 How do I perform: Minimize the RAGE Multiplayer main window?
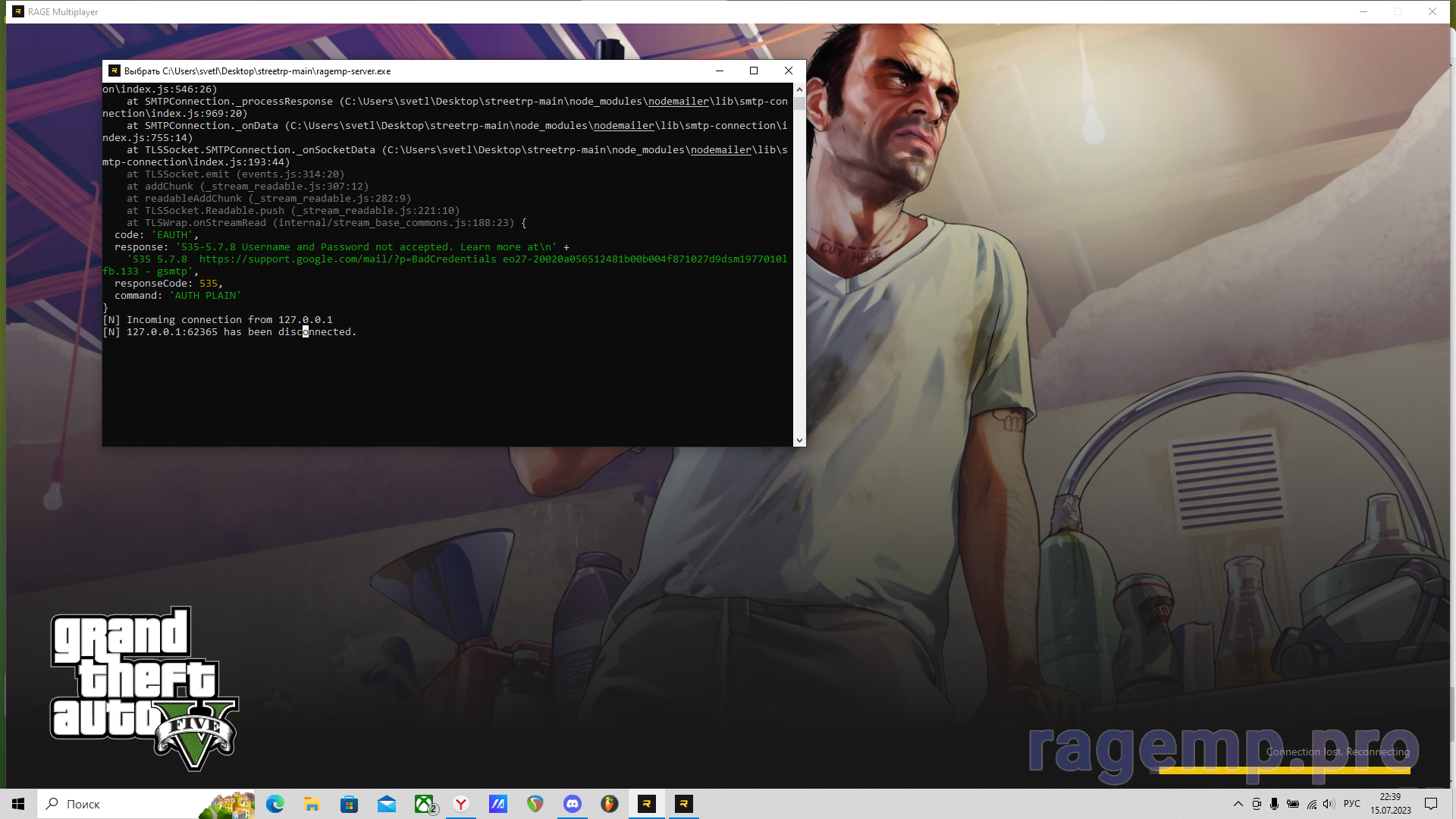tap(1363, 11)
